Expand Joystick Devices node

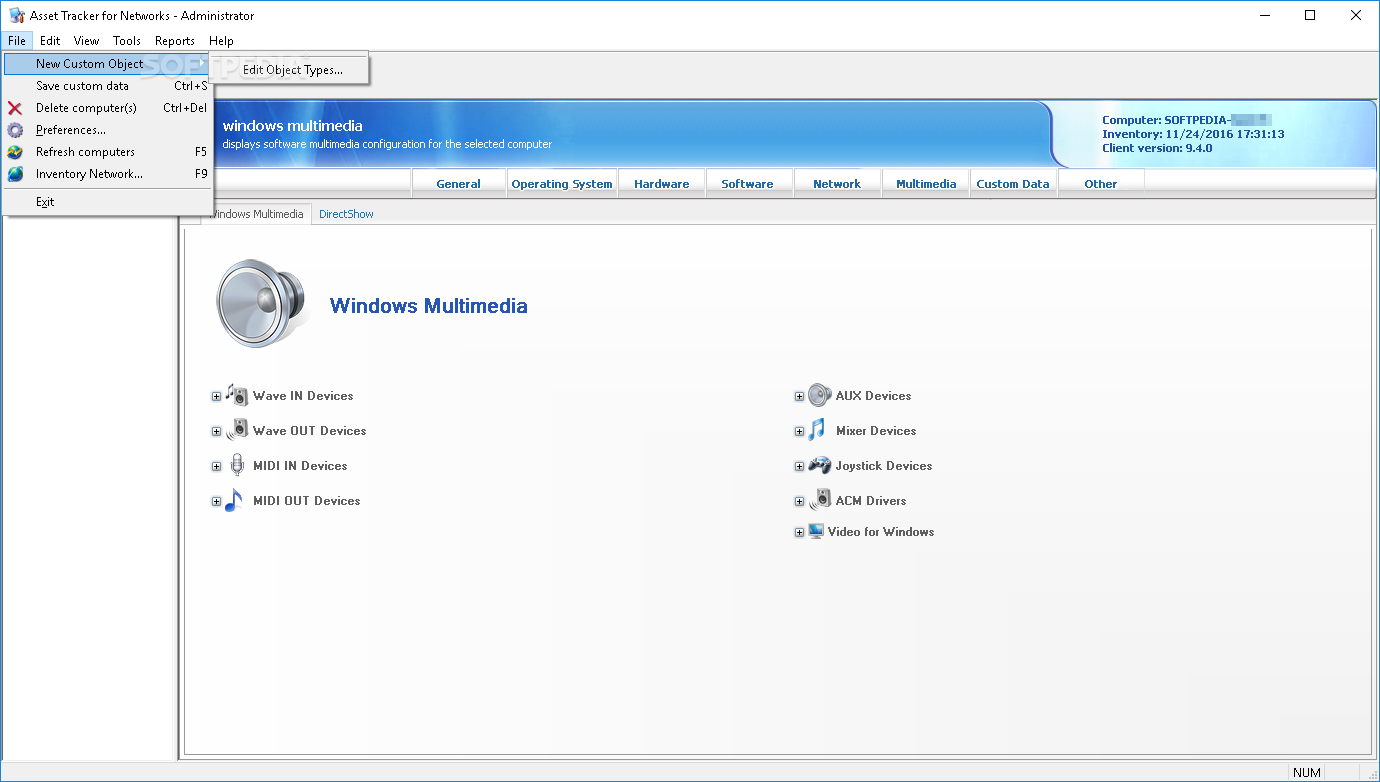(x=799, y=467)
